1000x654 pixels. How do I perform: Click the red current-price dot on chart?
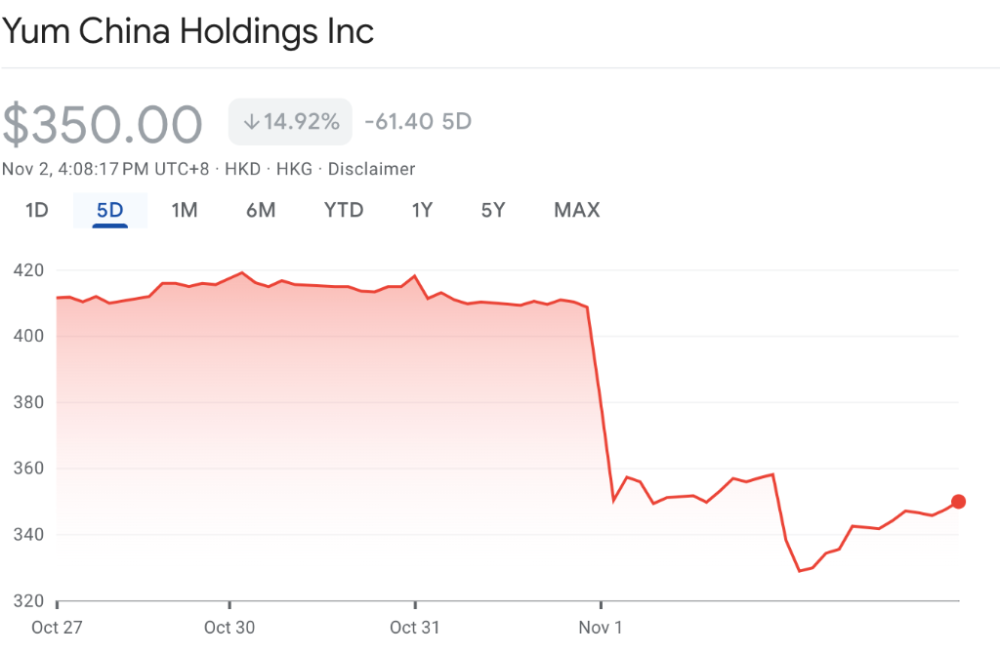pyautogui.click(x=958, y=502)
